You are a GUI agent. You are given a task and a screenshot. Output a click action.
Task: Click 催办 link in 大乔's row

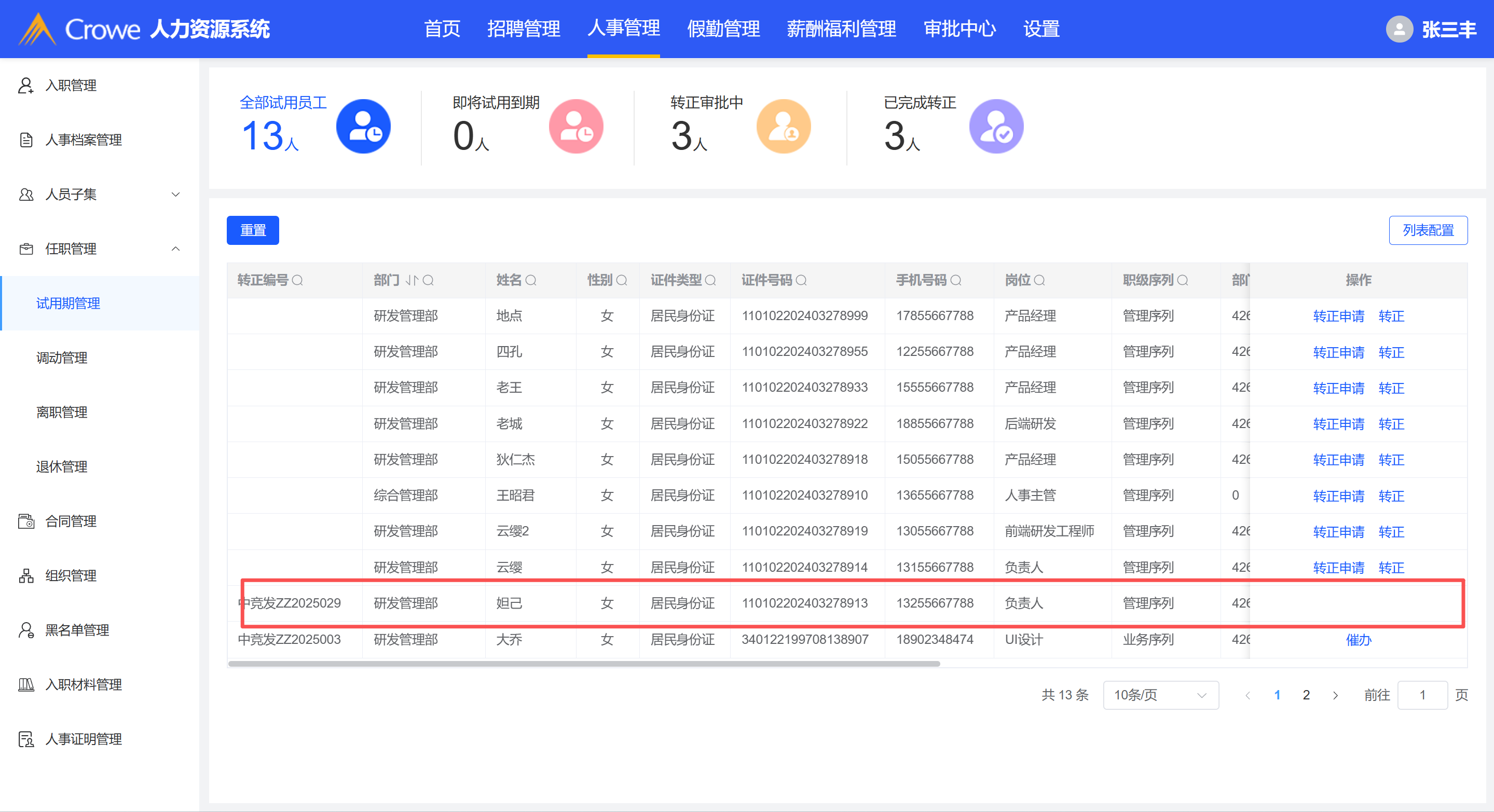pos(1358,640)
